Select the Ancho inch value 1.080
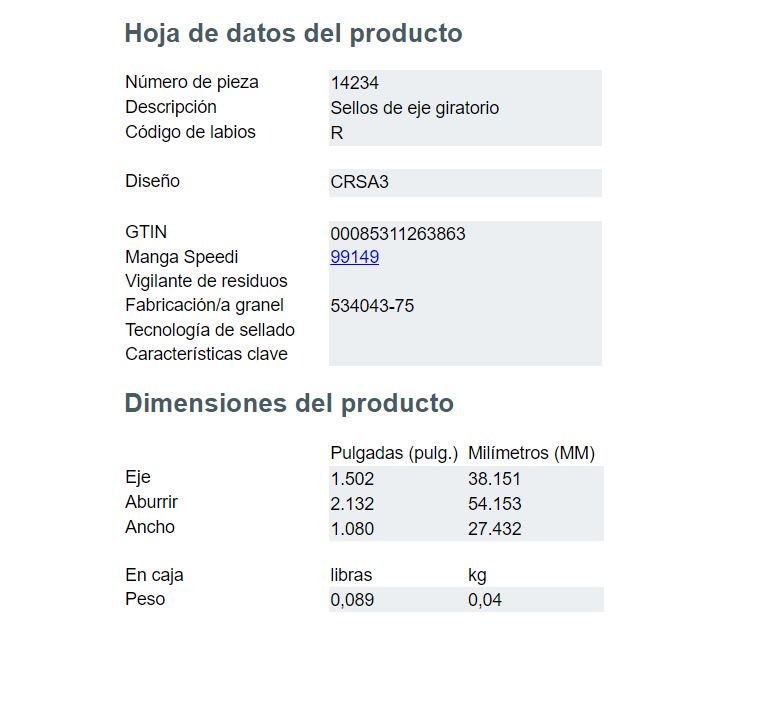 [x=352, y=529]
